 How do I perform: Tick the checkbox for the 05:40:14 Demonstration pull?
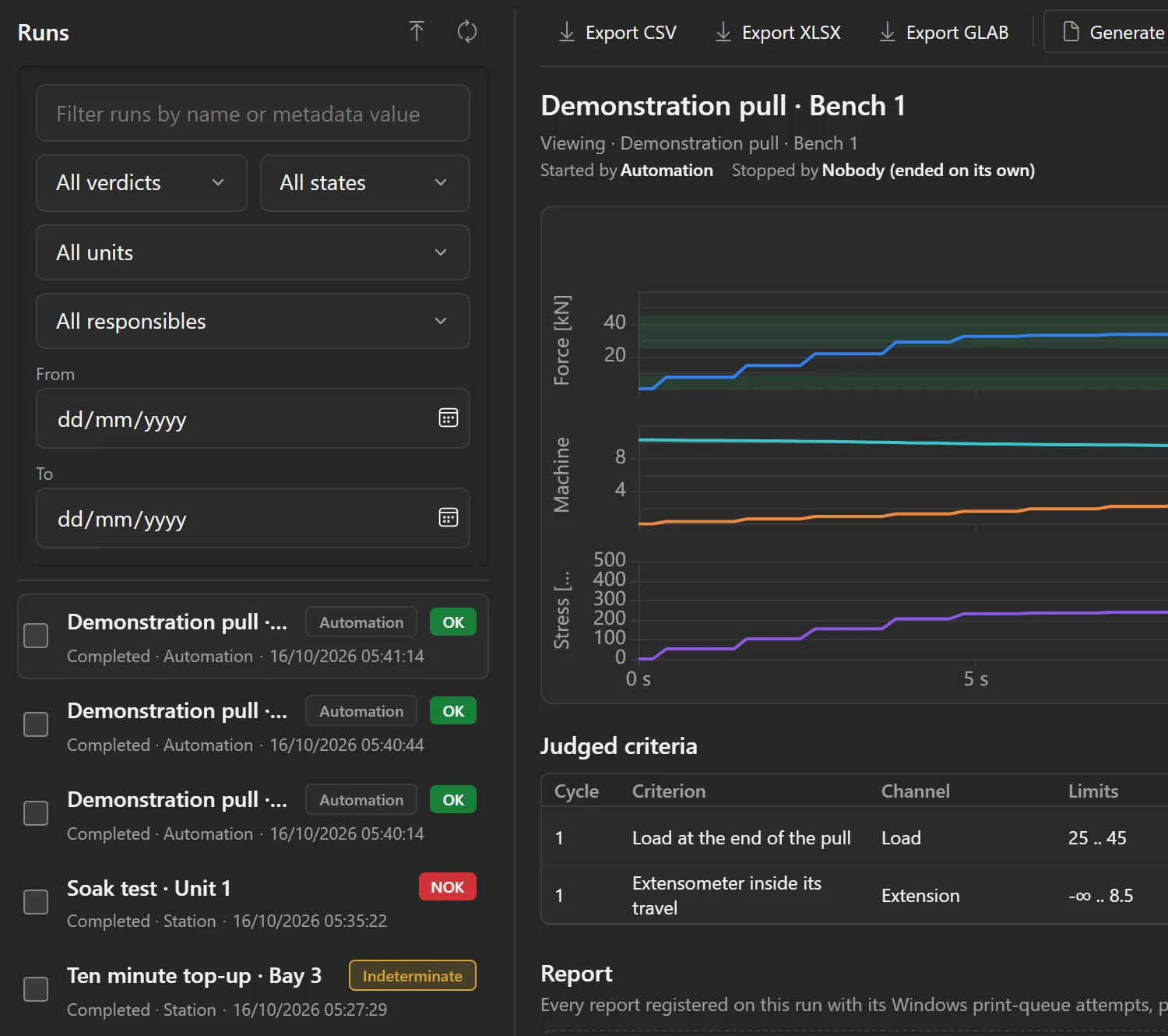36,813
